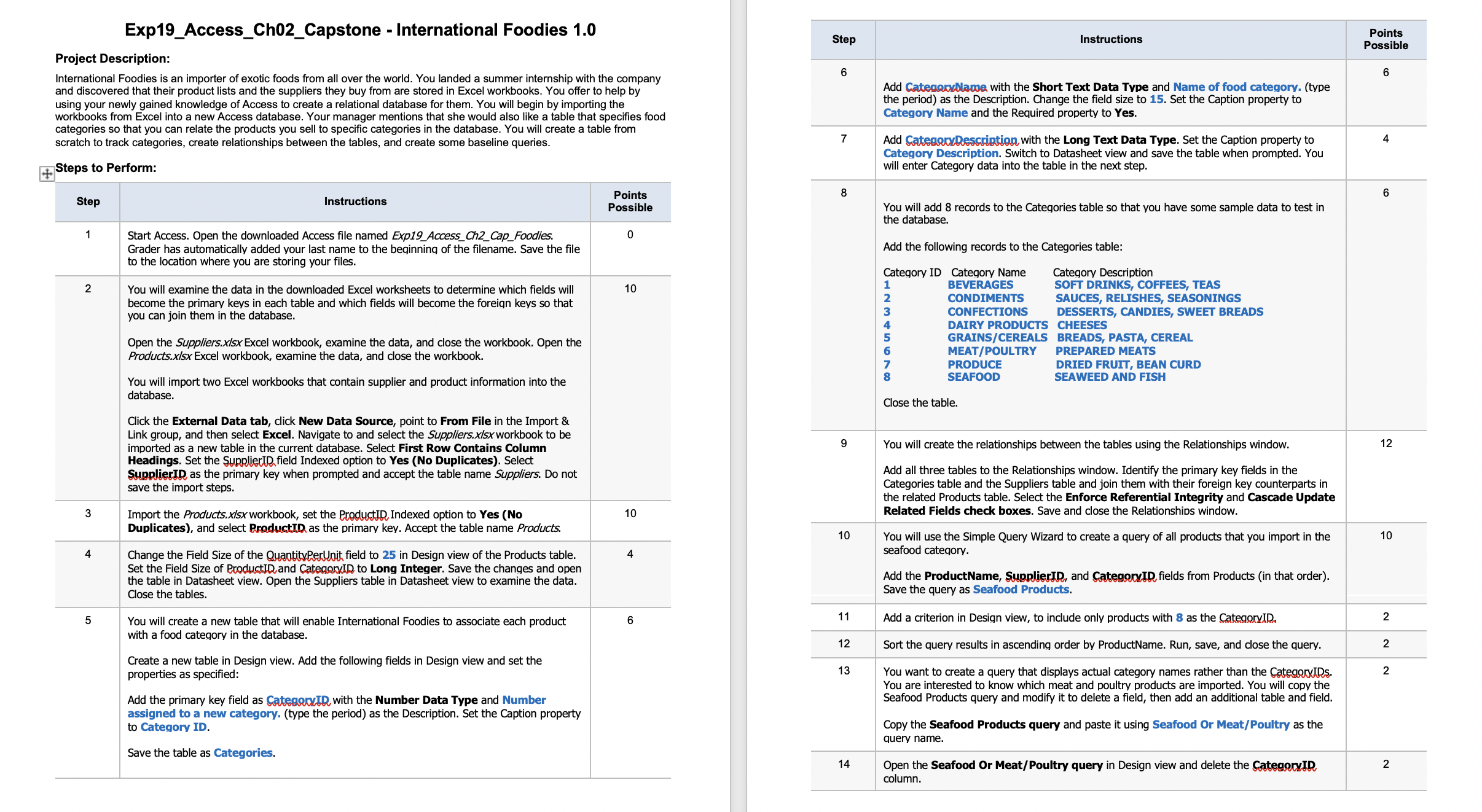The image size is (1482, 812).
Task: Click the blue CategoryID field name
Action: (x=298, y=700)
